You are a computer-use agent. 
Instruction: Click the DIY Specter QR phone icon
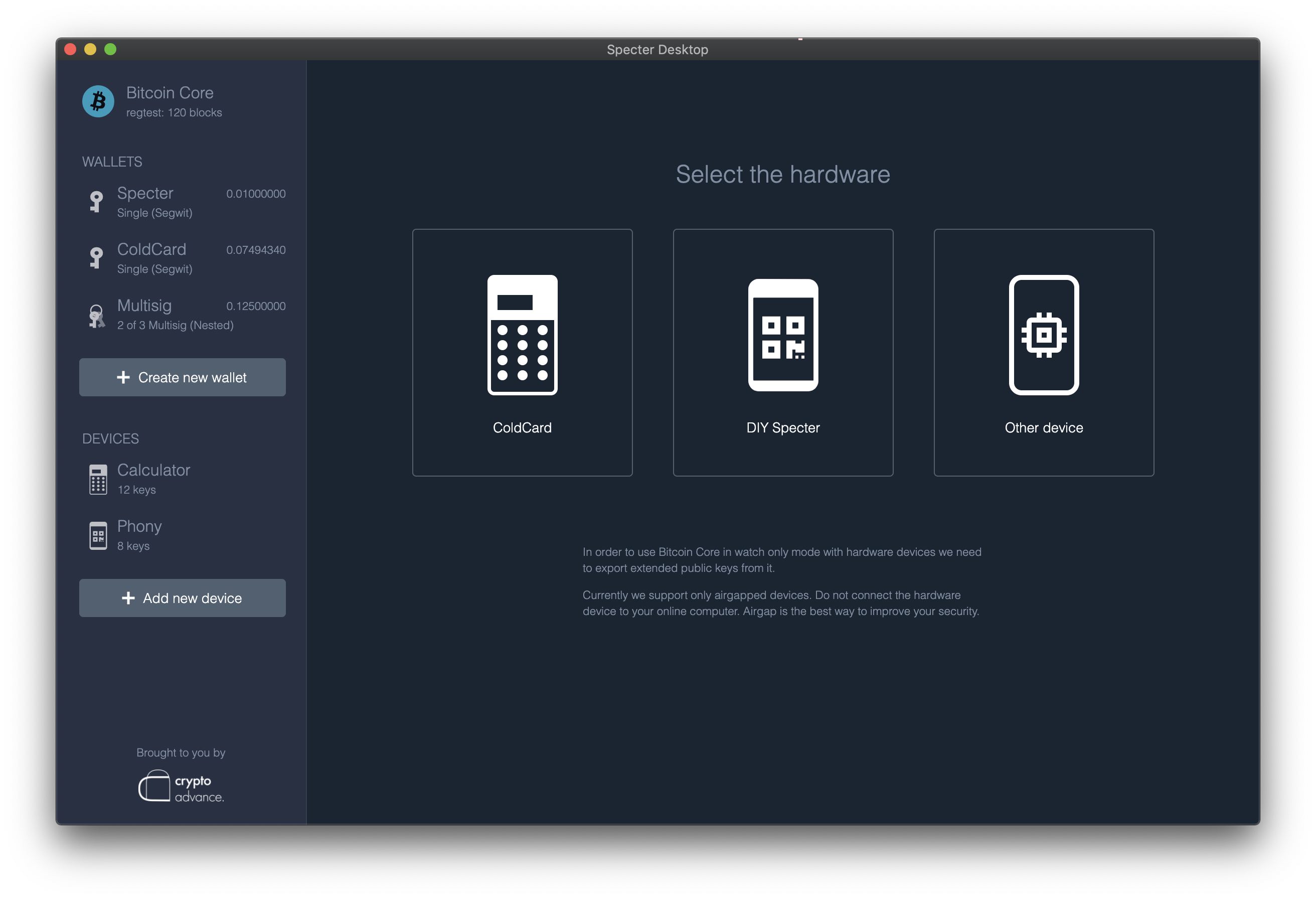tap(782, 335)
